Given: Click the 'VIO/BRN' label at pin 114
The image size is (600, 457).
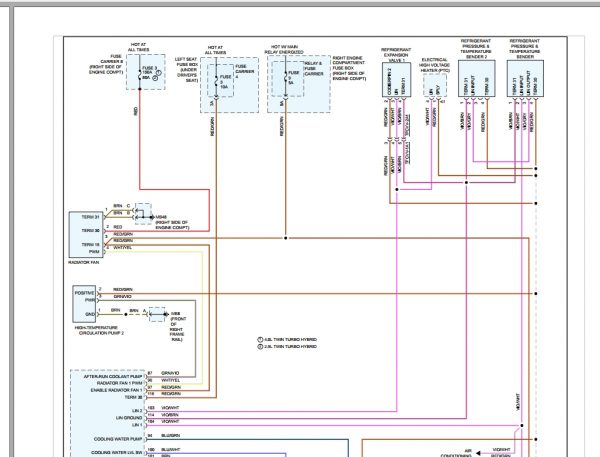Looking at the screenshot, I should (x=170, y=415).
